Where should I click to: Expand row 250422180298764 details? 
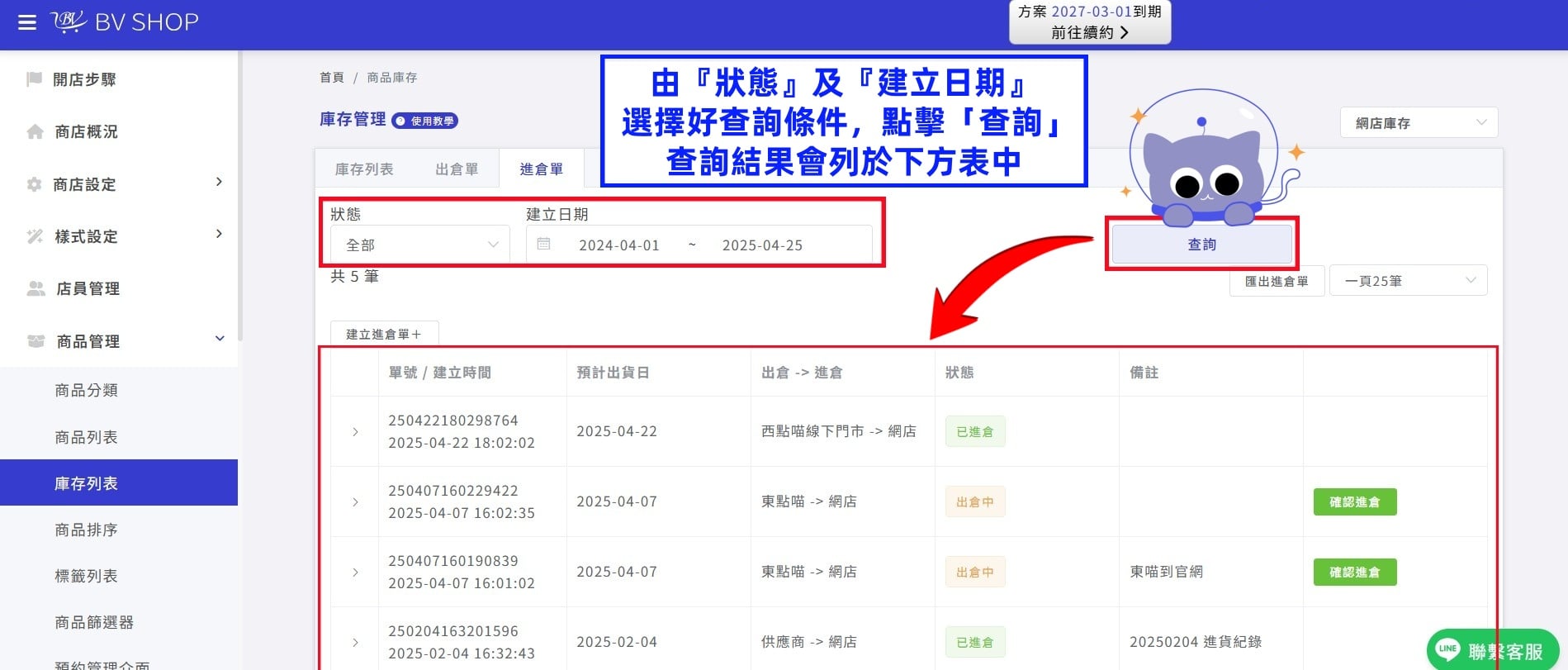355,432
